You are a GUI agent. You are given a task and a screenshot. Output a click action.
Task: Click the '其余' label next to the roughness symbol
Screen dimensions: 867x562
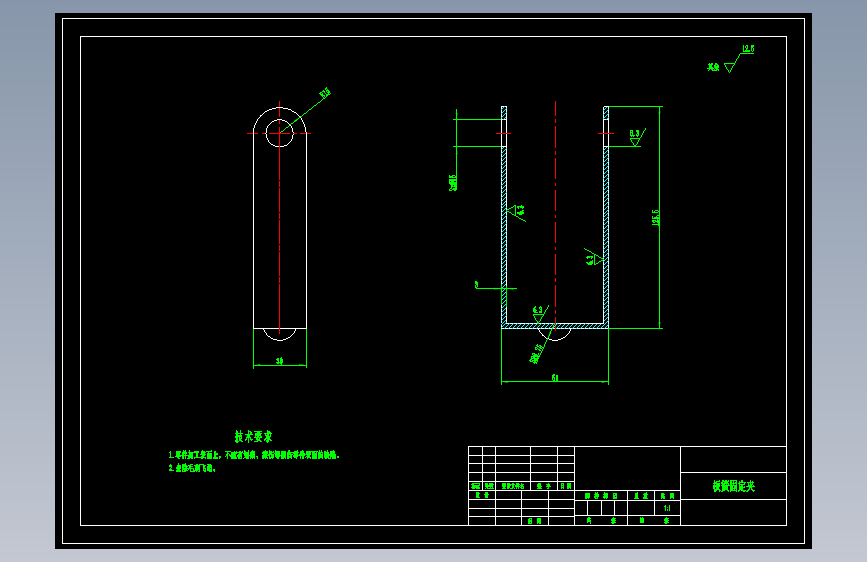(713, 67)
